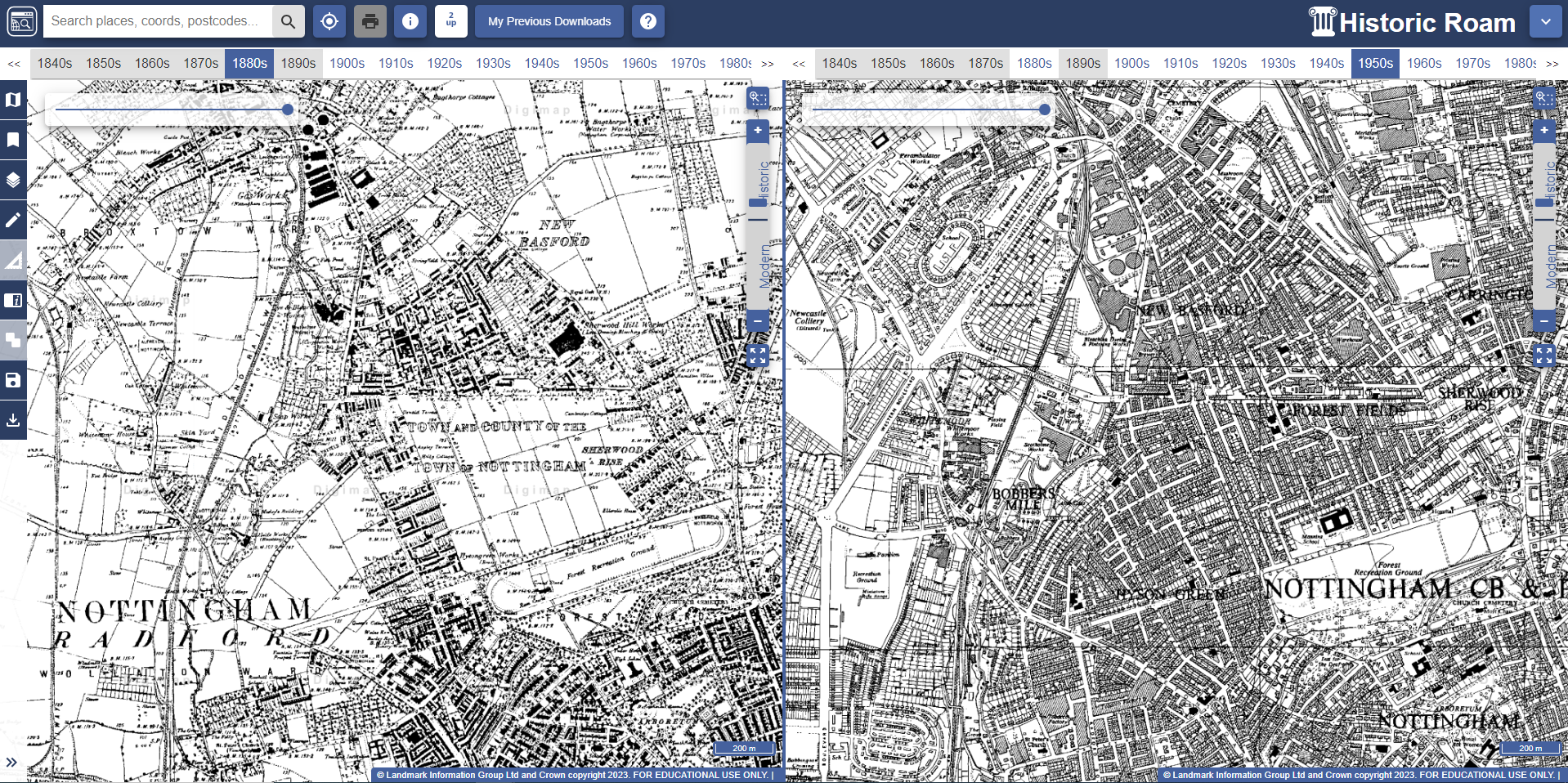This screenshot has height=783, width=1568.
Task: Open My Previous Downloads
Action: tap(549, 21)
